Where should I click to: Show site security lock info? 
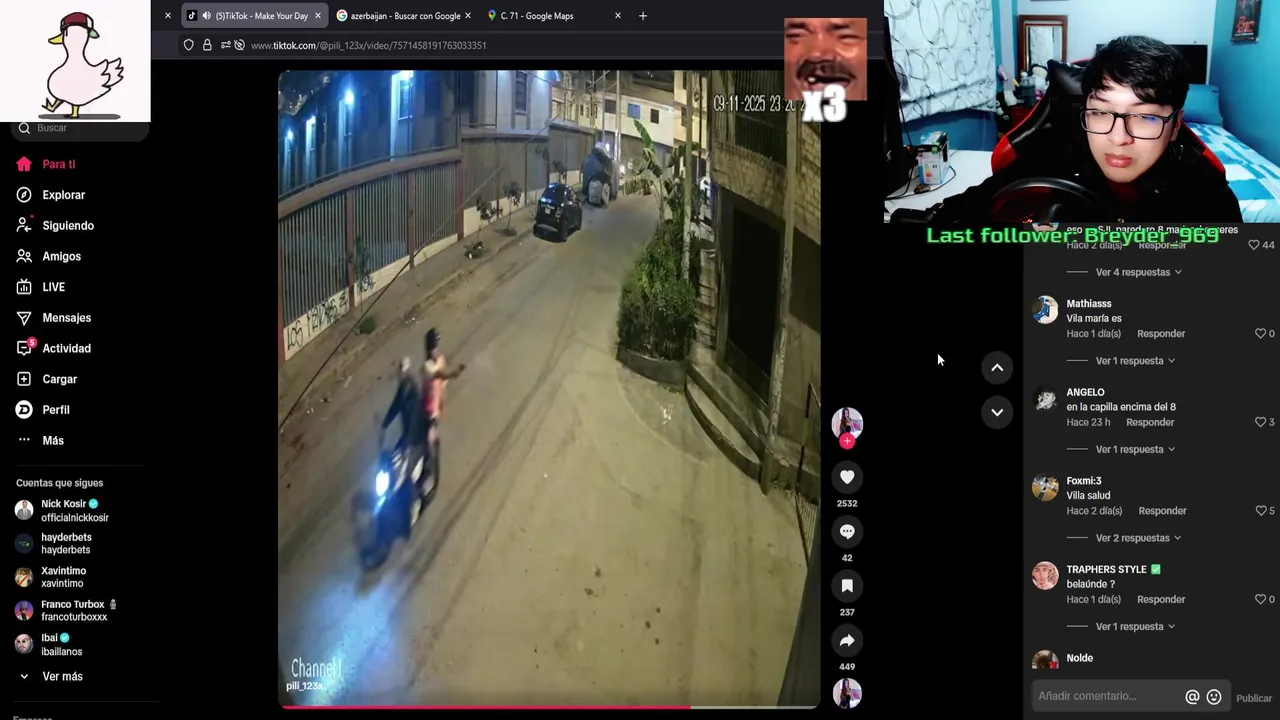click(x=207, y=45)
